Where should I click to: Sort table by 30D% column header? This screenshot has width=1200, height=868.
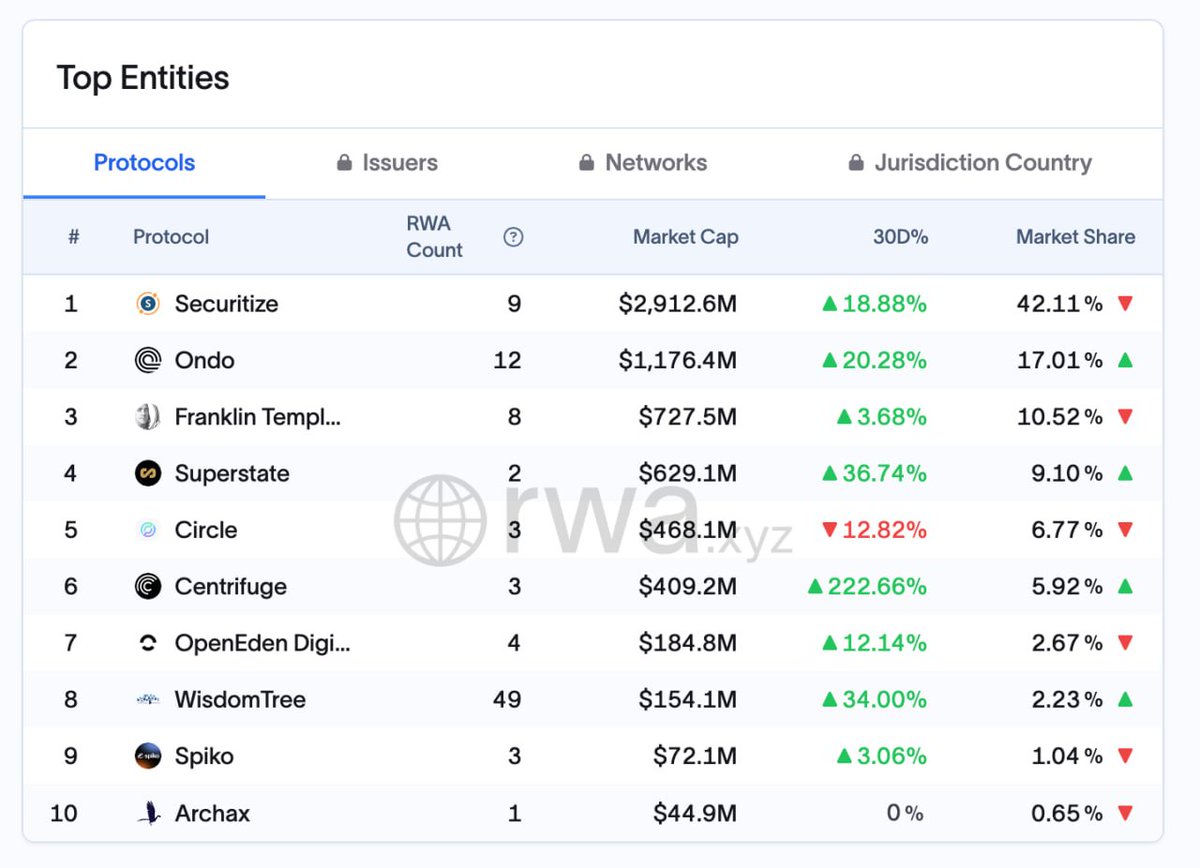(899, 237)
